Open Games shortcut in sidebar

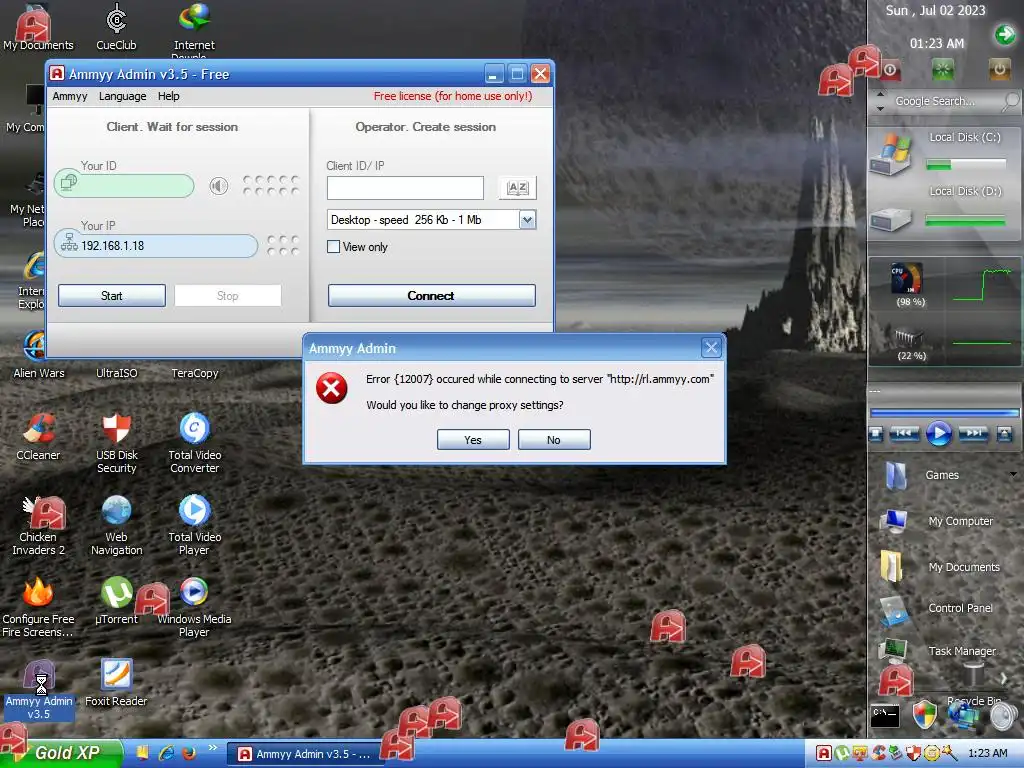[x=923, y=475]
